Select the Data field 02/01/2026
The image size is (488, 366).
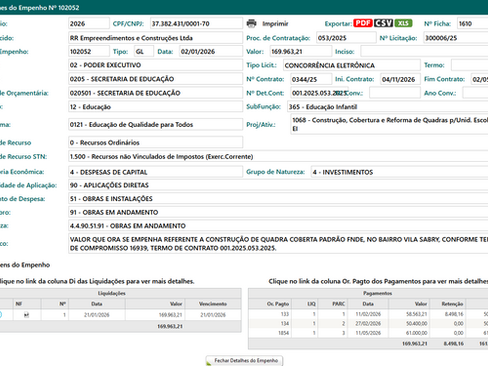click(211, 52)
